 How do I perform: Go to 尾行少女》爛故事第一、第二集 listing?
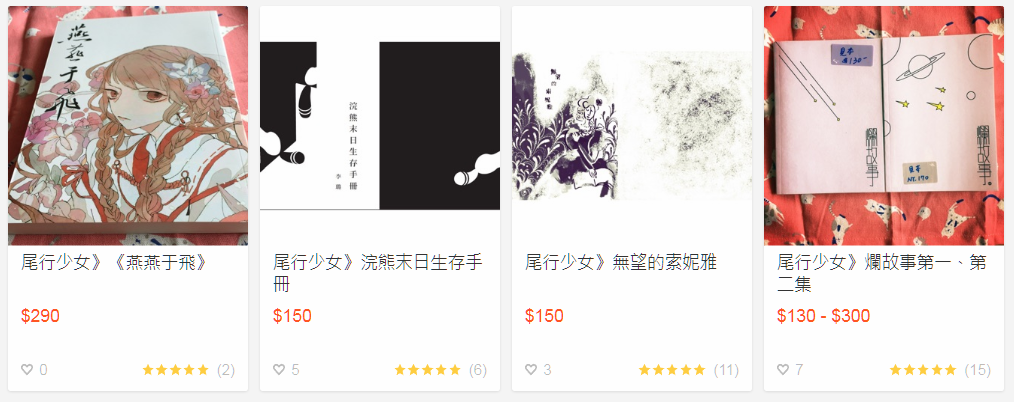click(882, 273)
